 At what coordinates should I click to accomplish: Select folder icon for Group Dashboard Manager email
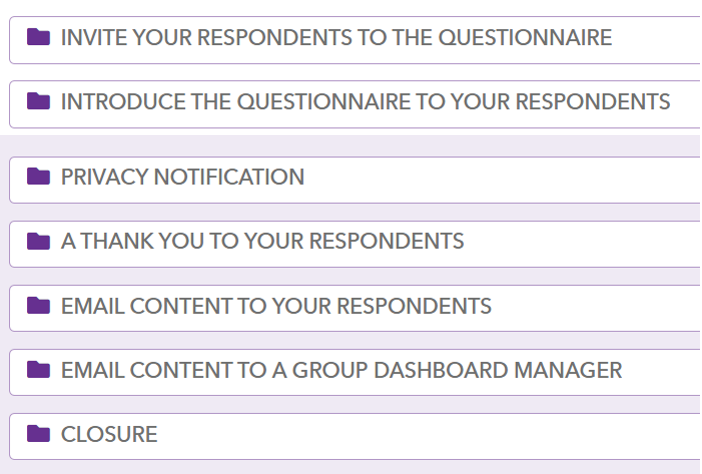[x=38, y=370]
